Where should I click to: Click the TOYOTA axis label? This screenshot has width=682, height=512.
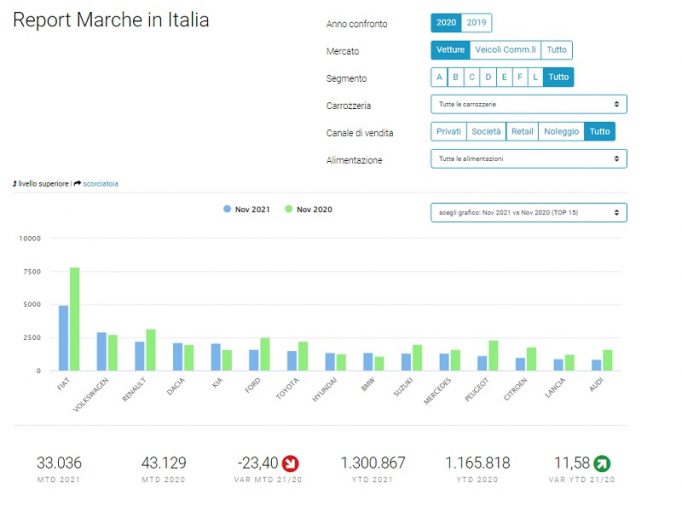[x=288, y=388]
